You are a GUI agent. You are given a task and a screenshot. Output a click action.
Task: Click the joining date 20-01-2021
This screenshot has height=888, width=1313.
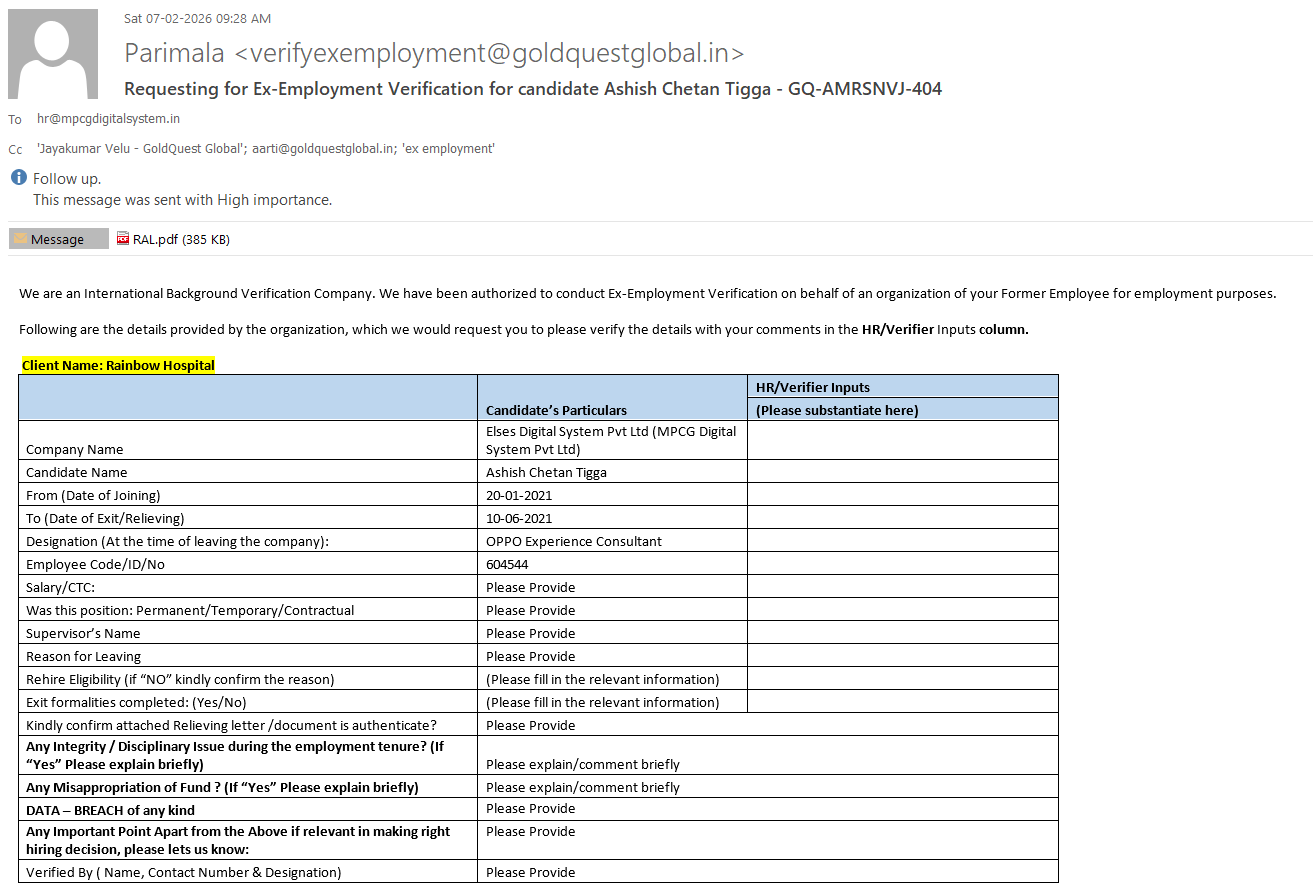click(519, 495)
